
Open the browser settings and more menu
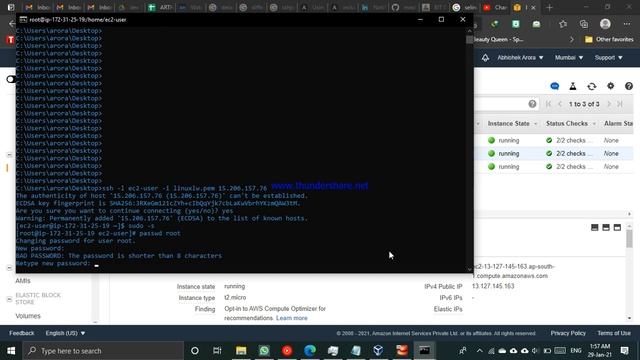[x=627, y=24]
